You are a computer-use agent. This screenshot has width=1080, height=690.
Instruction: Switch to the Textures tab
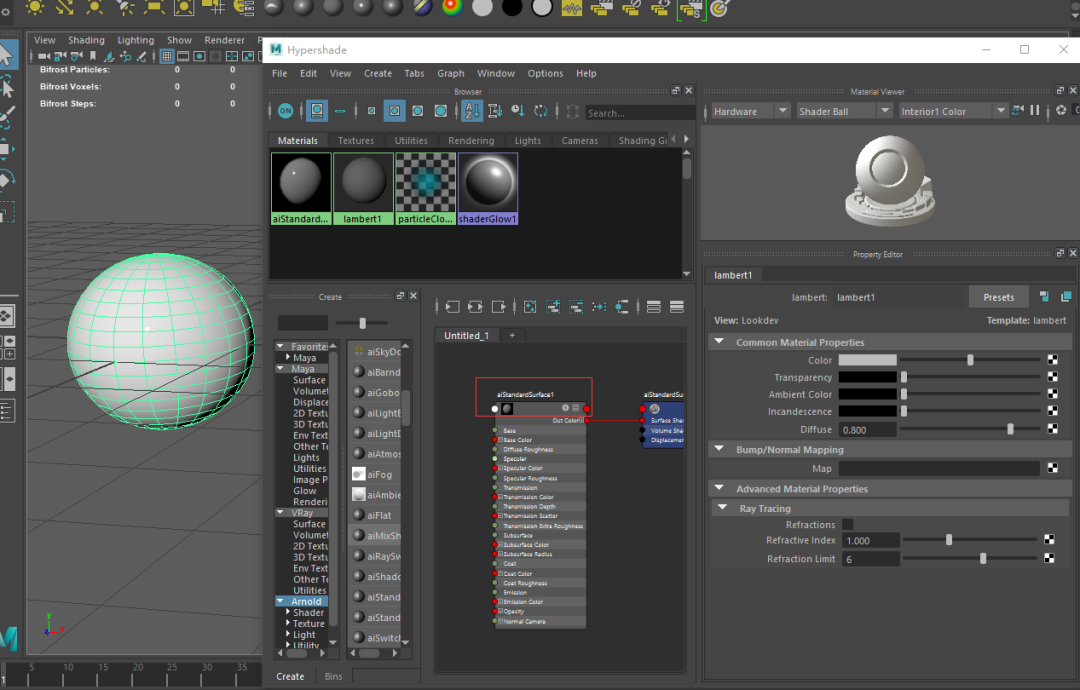coord(355,141)
